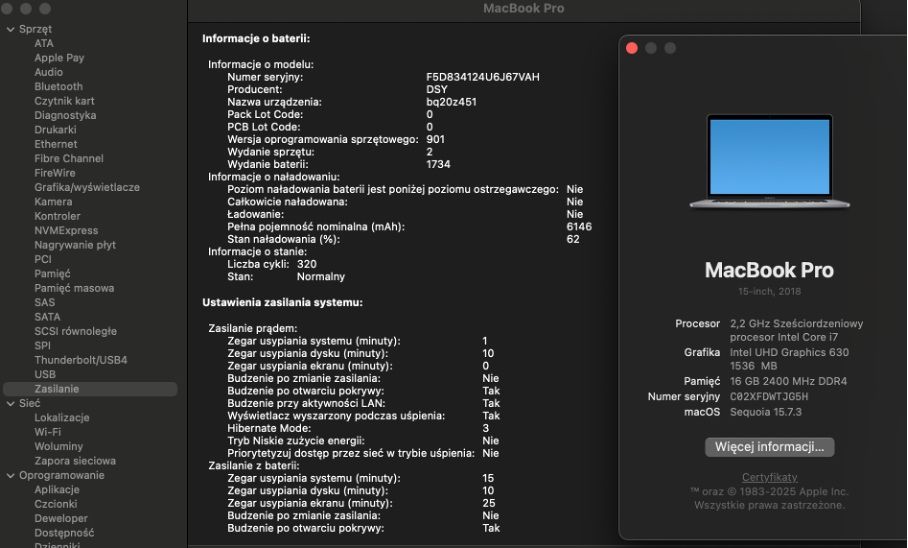Click the Wydanie baterii value 1734
Screen dimensions: 908x548
[438, 165]
